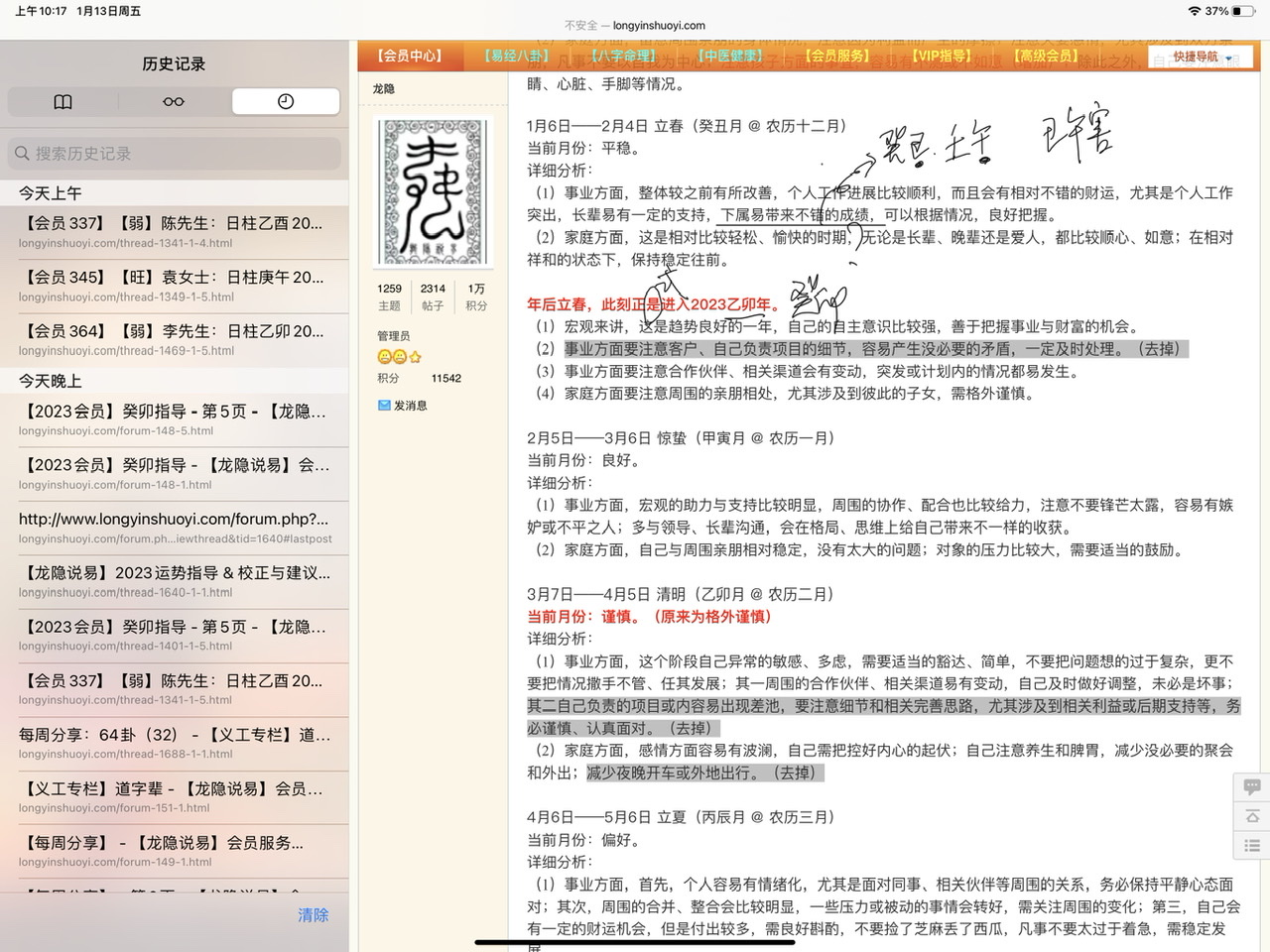Click the 管理员 group label

click(x=393, y=336)
